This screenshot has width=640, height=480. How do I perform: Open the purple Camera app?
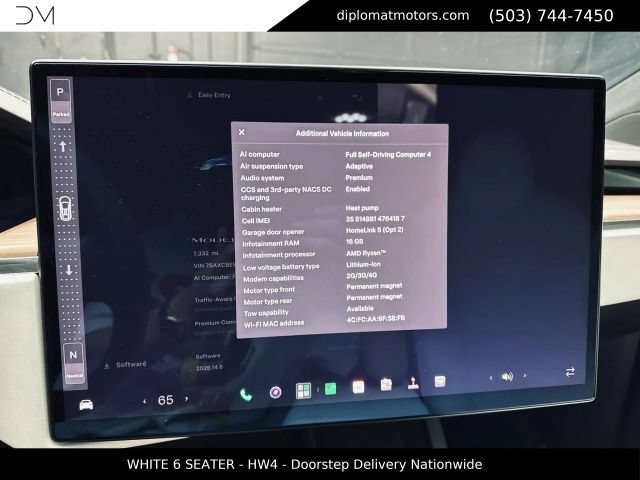(276, 393)
